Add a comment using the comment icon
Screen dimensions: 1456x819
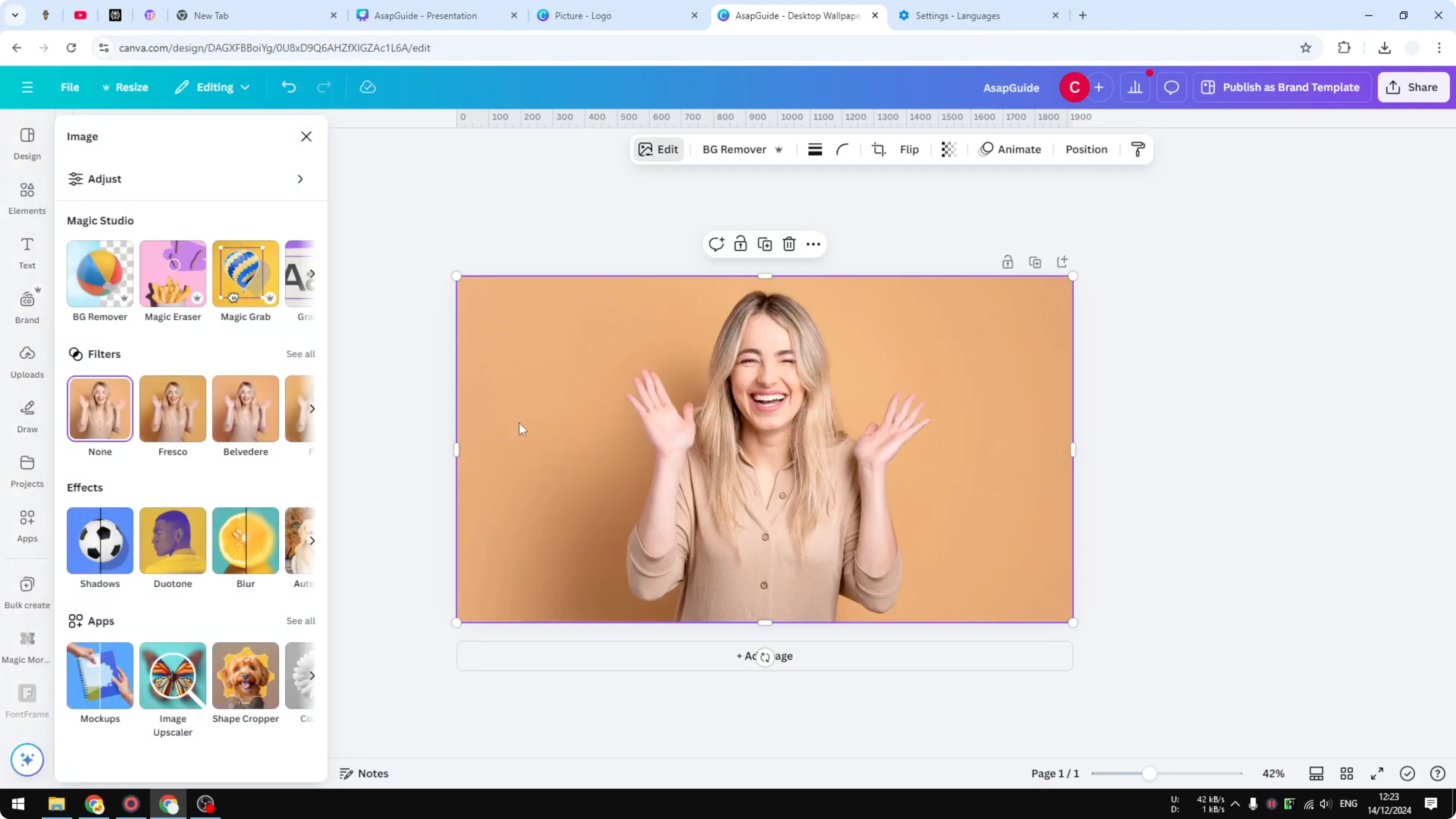click(x=716, y=244)
